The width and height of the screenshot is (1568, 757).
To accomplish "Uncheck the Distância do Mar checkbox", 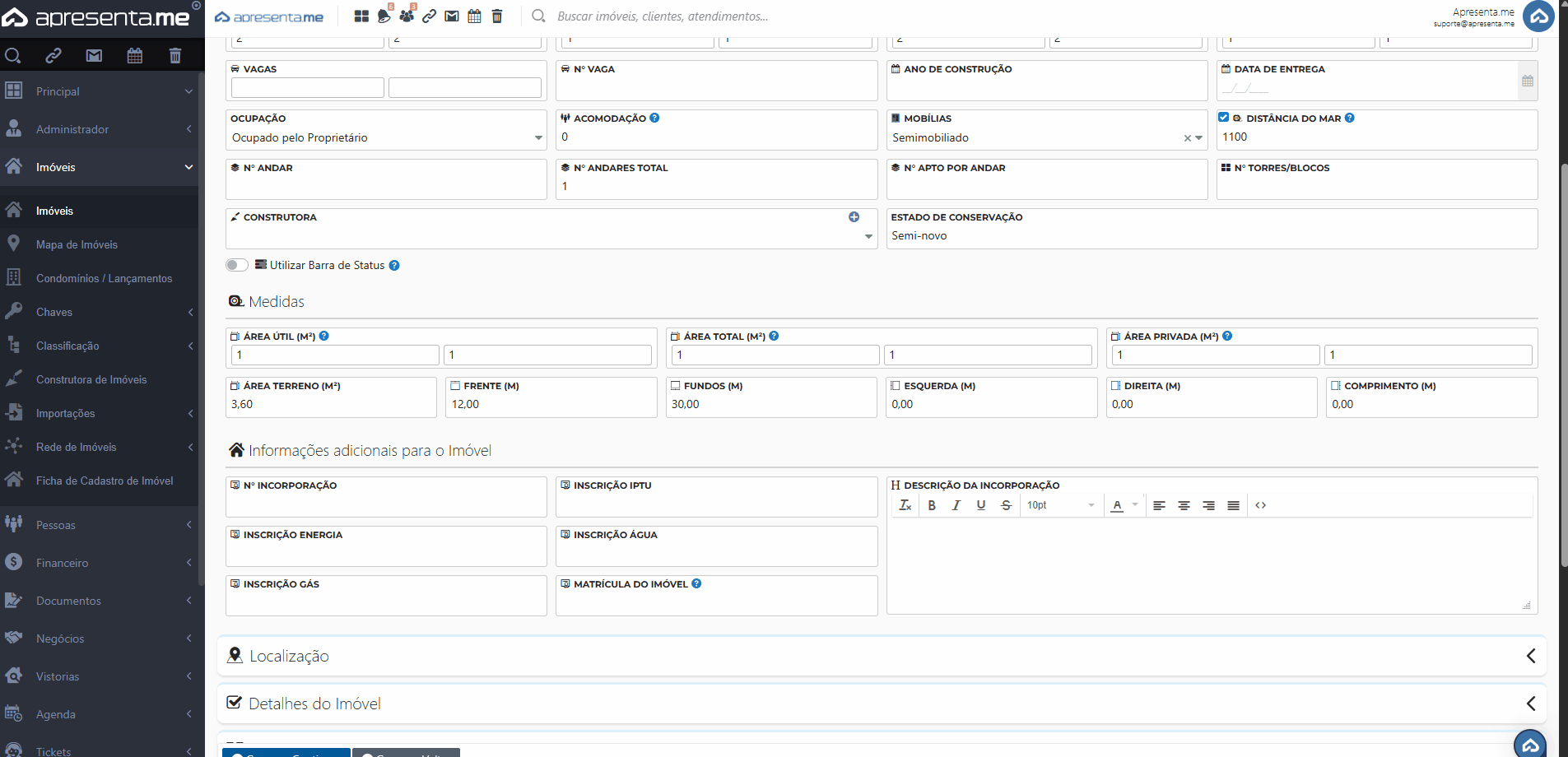I will 1224,118.
